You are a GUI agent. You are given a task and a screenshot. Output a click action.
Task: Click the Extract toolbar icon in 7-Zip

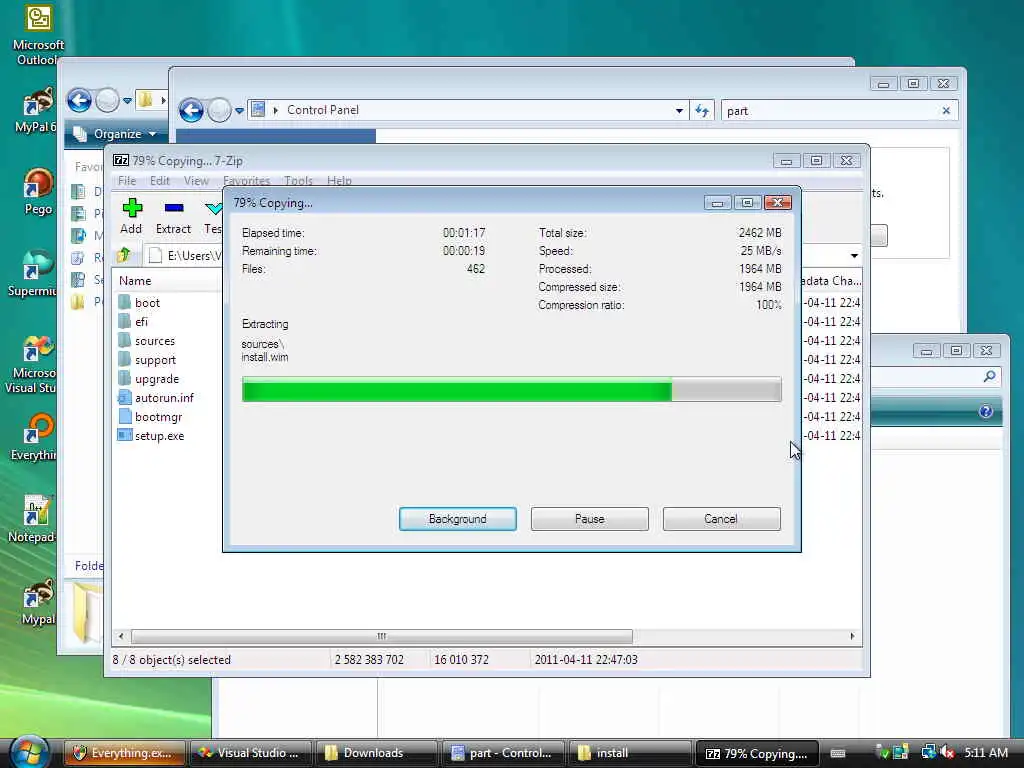174,208
